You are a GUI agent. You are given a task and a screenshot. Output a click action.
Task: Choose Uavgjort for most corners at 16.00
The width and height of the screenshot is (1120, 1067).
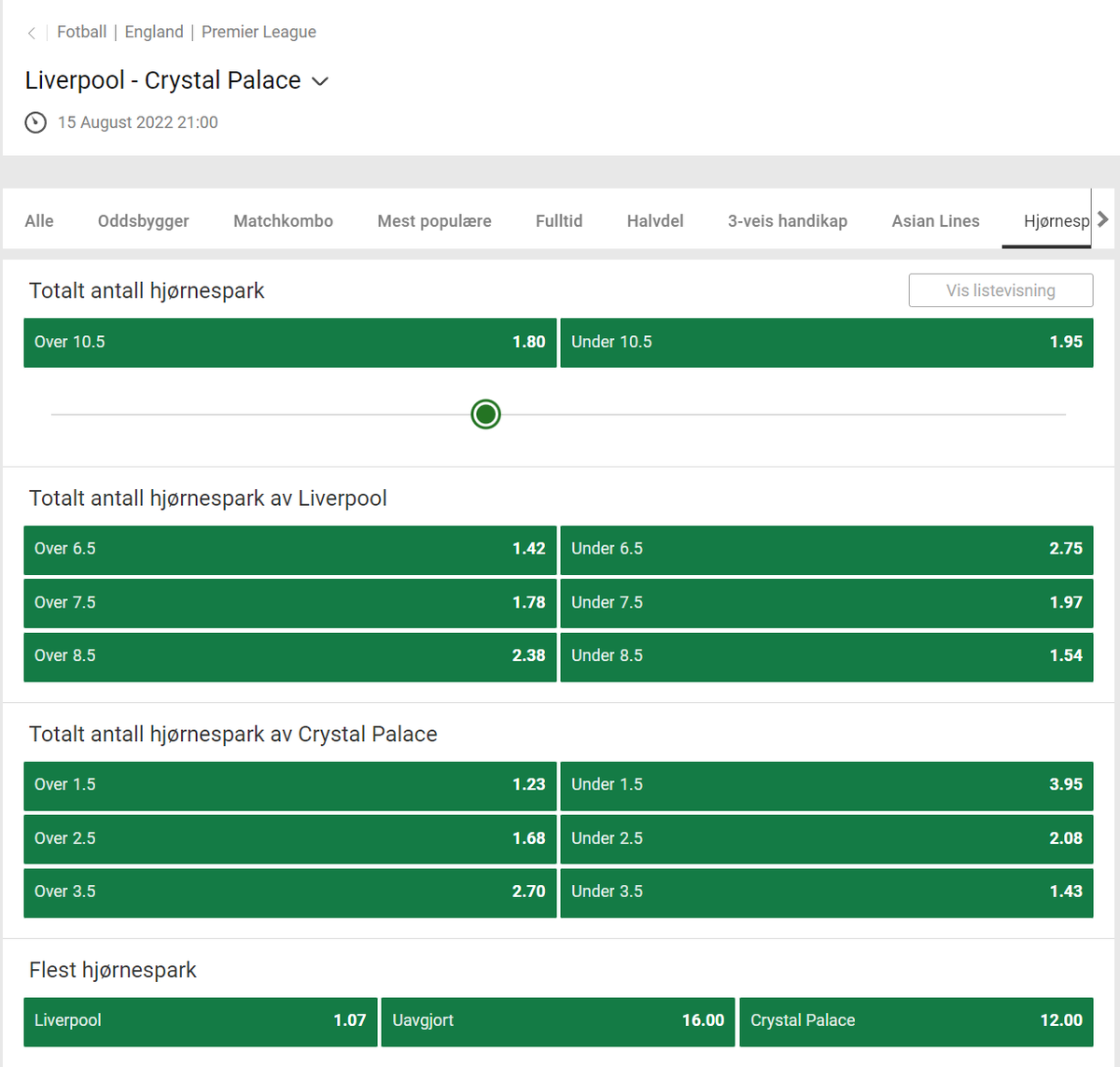[x=558, y=1021]
